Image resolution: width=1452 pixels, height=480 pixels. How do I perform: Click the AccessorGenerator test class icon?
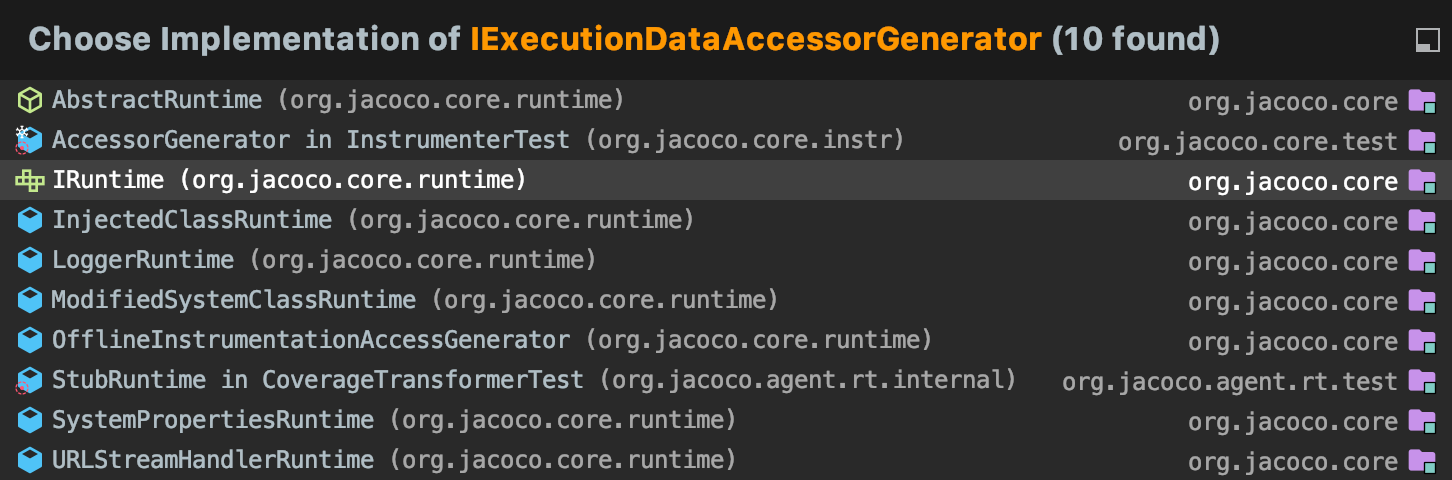pos(30,140)
